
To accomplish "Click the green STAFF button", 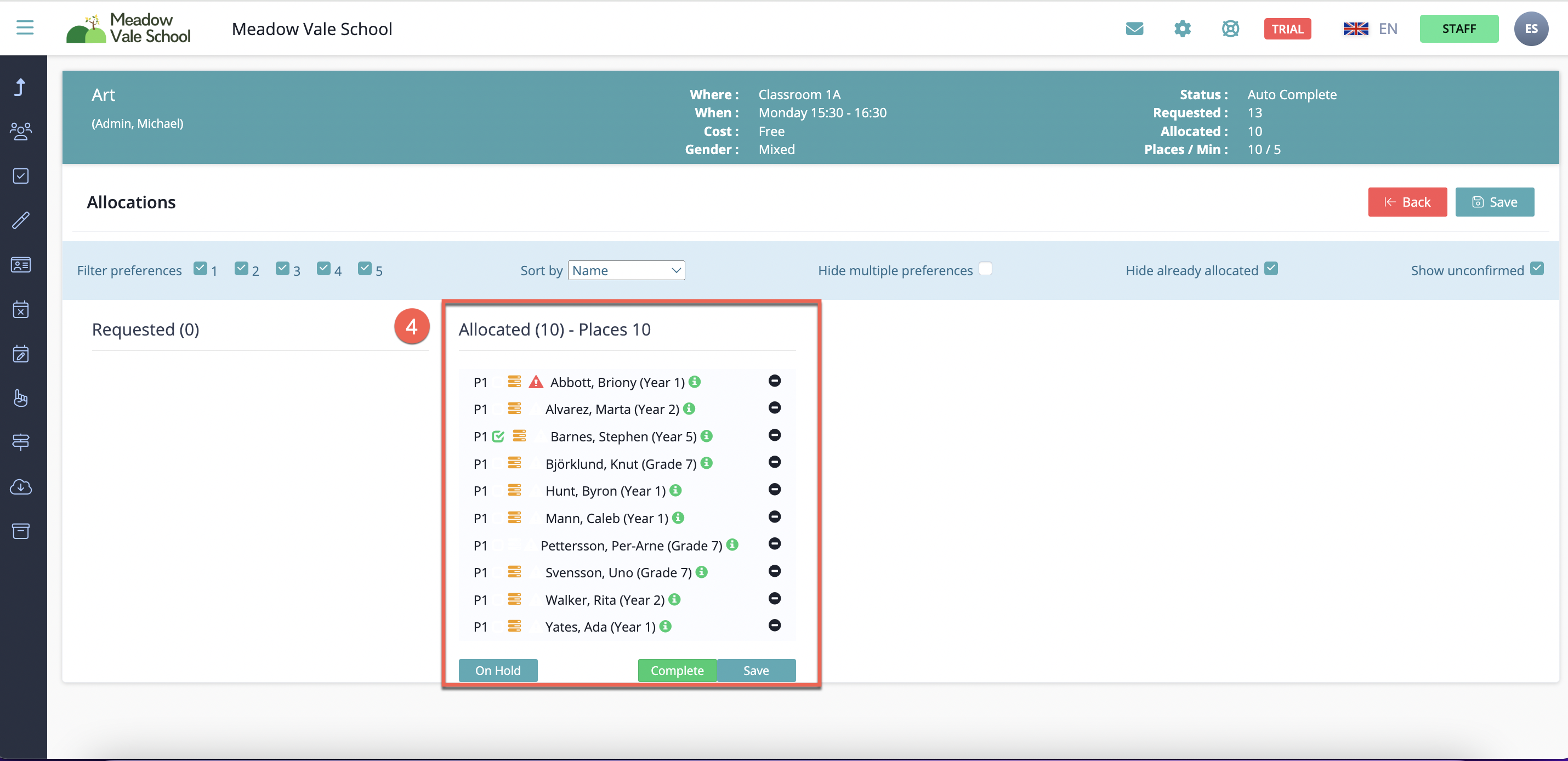I will coord(1459,29).
